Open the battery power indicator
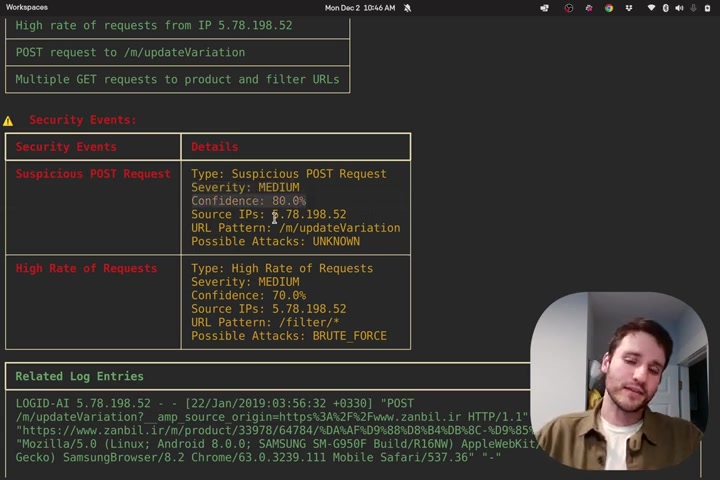Viewport: 720px width, 480px height. (x=707, y=8)
